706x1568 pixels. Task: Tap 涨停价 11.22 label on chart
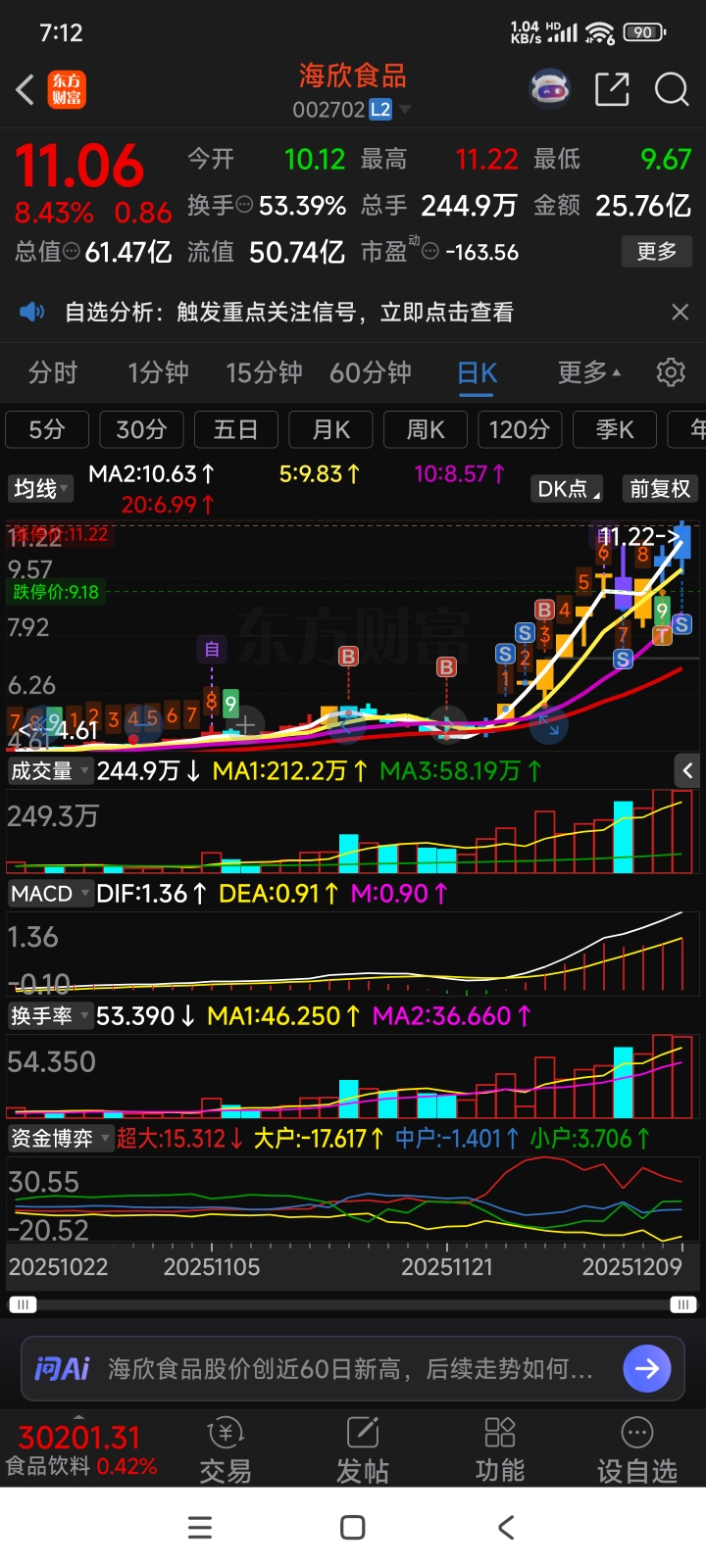pyautogui.click(x=59, y=534)
